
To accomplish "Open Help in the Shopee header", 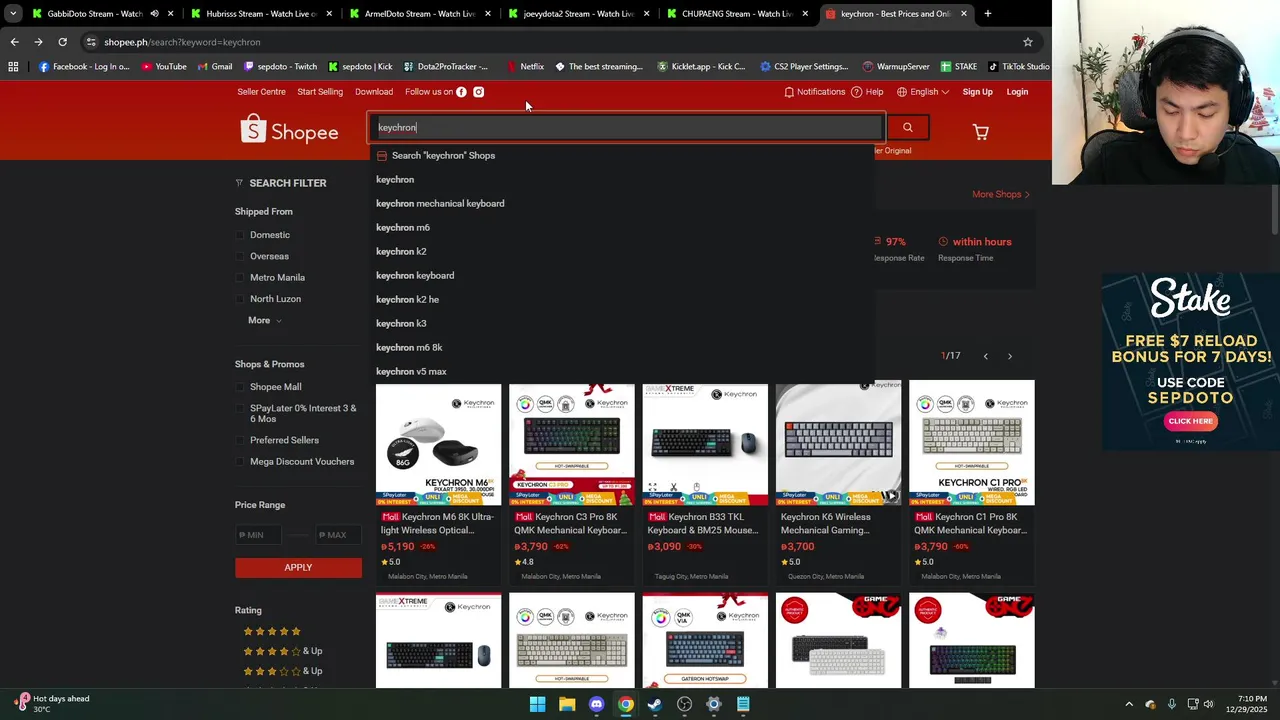I will (x=867, y=92).
